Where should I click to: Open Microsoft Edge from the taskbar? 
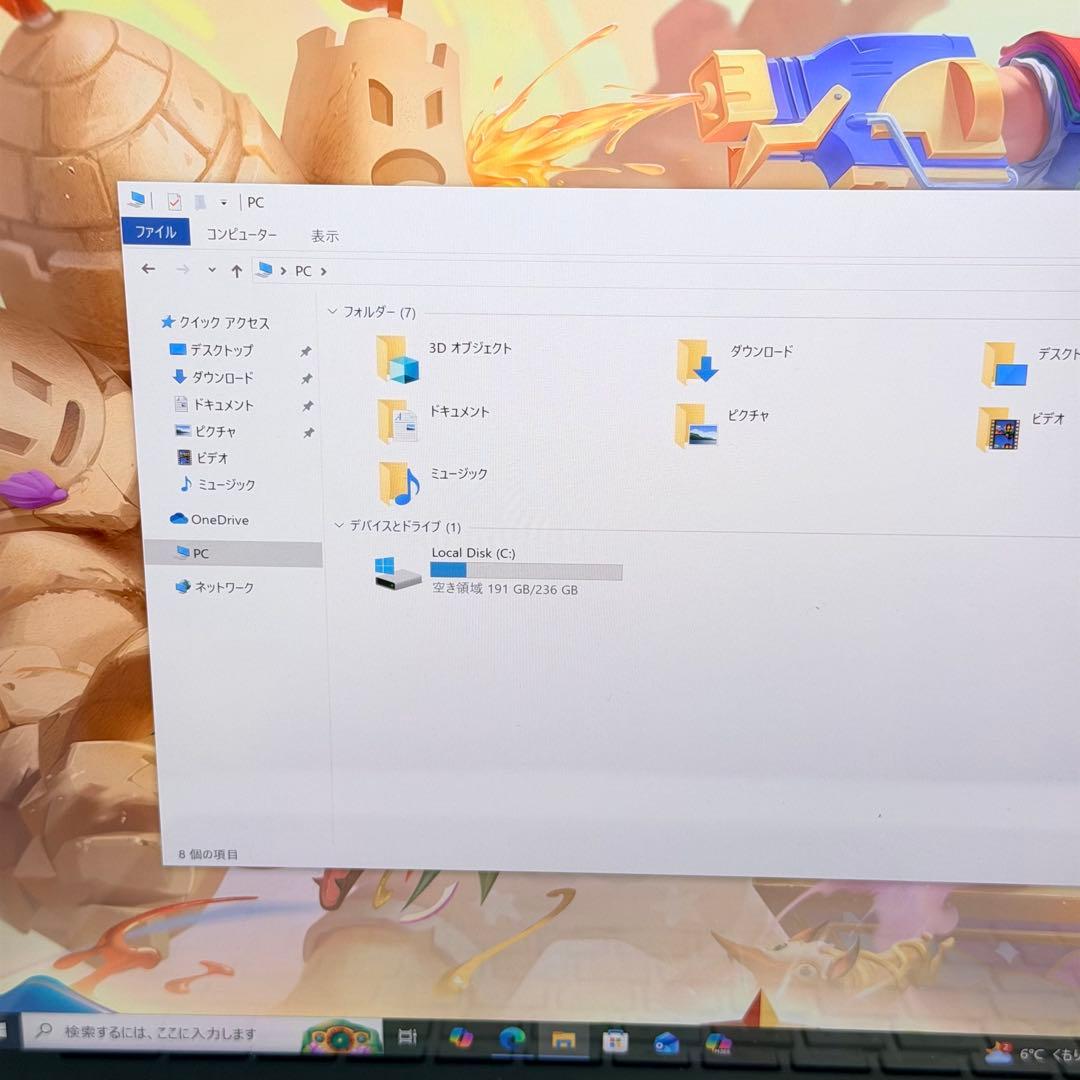pyautogui.click(x=511, y=1039)
